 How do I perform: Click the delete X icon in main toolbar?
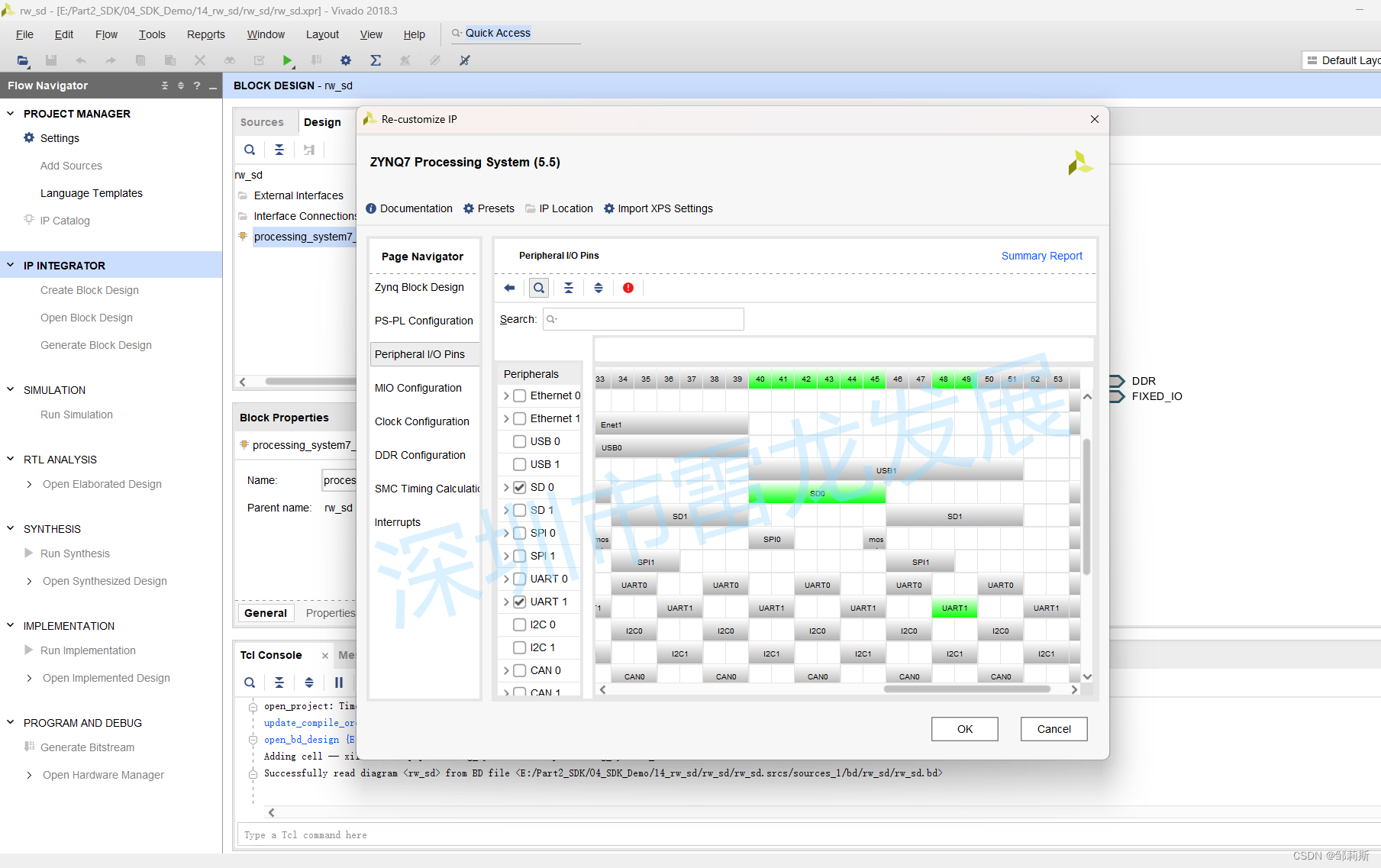(200, 60)
